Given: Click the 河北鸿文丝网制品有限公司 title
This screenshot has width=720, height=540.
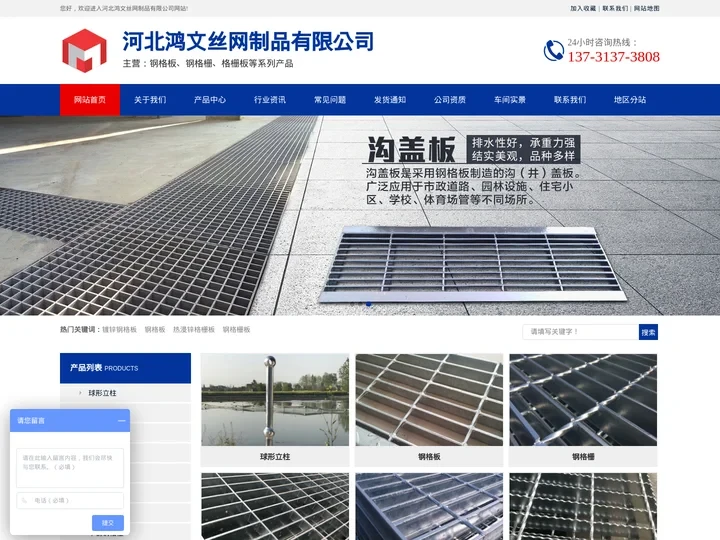Looking at the screenshot, I should tap(248, 42).
